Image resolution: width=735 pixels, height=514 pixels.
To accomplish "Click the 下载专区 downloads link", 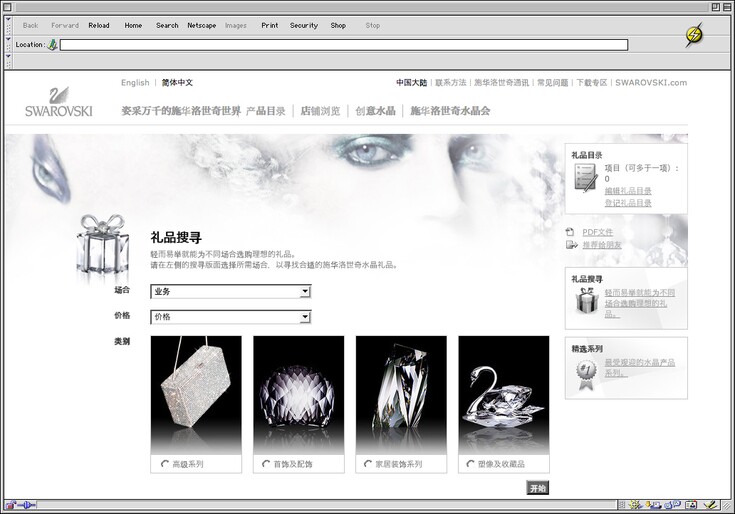I will [x=592, y=82].
